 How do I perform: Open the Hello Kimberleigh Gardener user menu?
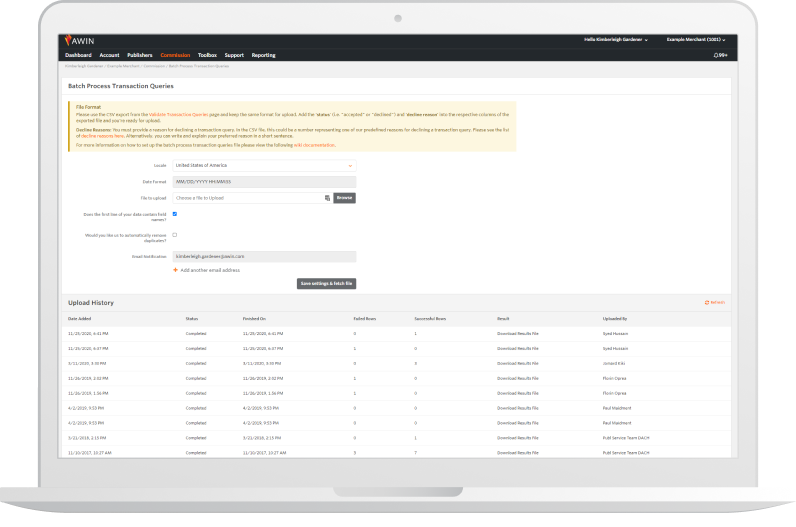click(615, 40)
